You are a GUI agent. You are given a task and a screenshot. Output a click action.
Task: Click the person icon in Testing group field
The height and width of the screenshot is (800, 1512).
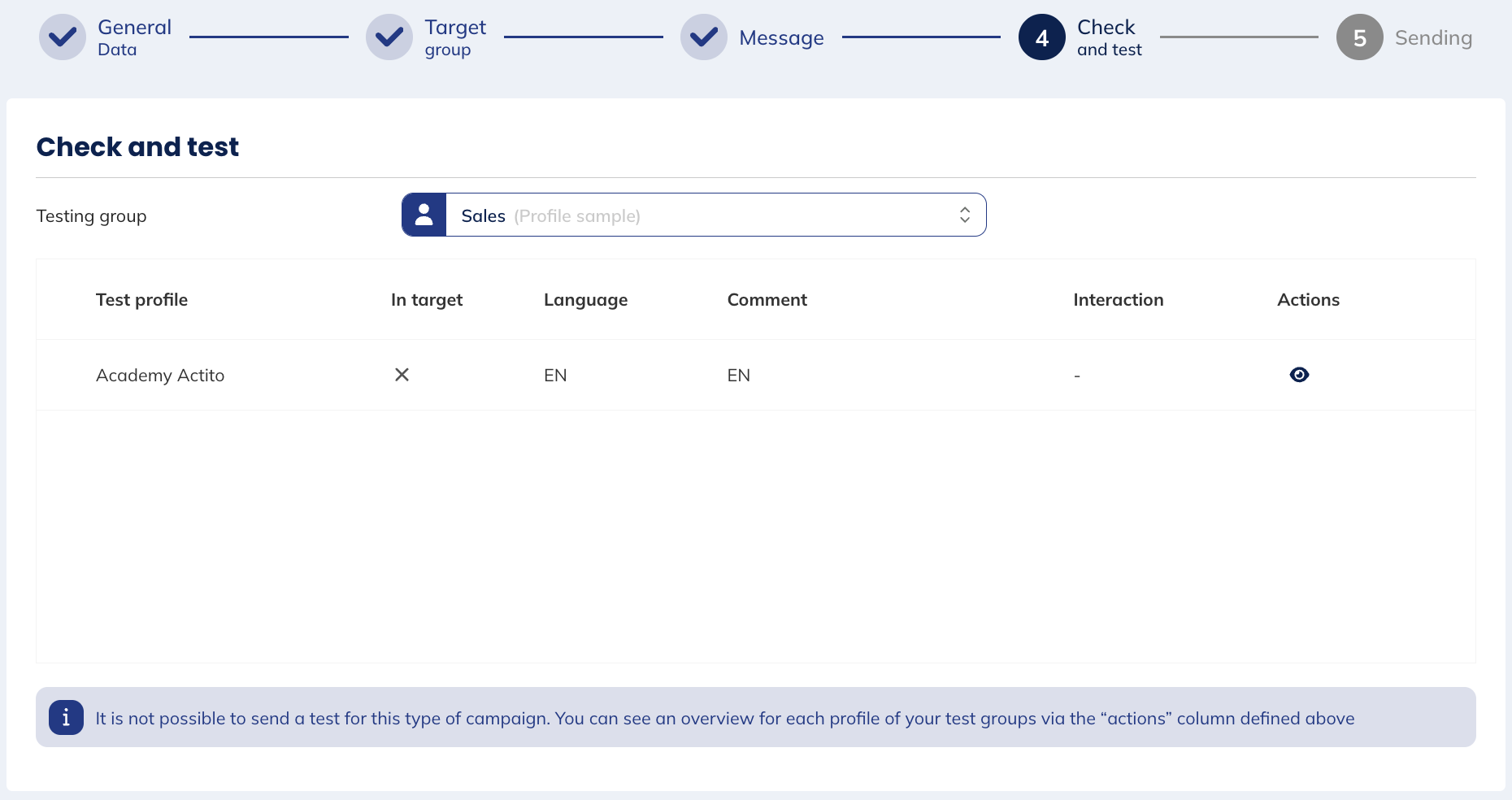[x=424, y=215]
